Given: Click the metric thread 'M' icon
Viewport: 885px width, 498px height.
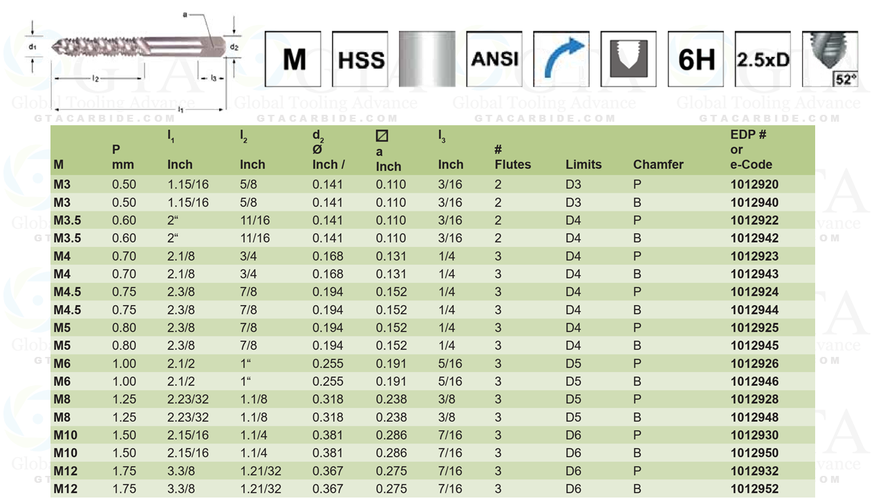Looking at the screenshot, I should coord(294,59).
